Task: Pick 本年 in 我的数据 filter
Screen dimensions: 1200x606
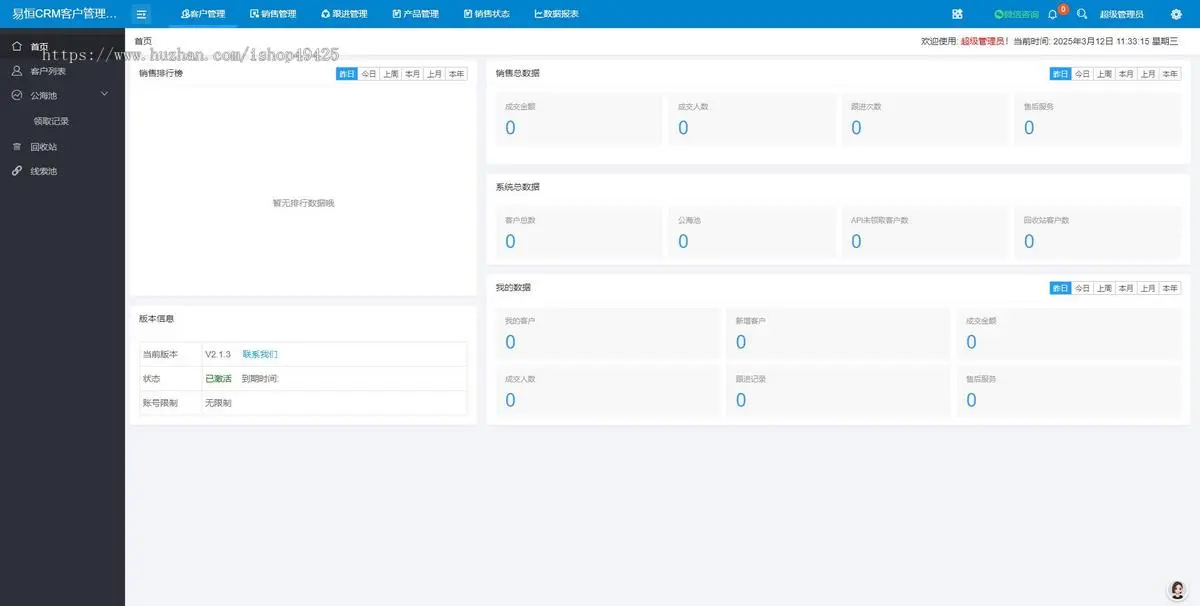Action: (1170, 288)
